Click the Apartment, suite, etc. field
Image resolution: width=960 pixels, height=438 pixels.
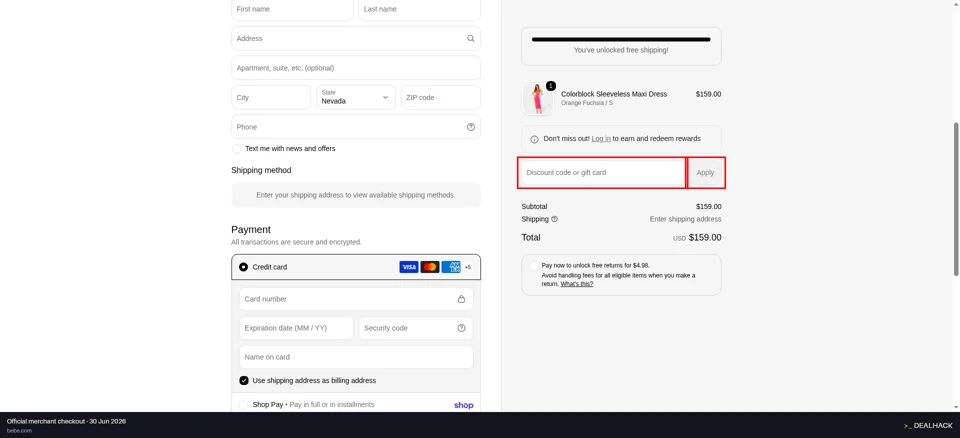pos(356,68)
